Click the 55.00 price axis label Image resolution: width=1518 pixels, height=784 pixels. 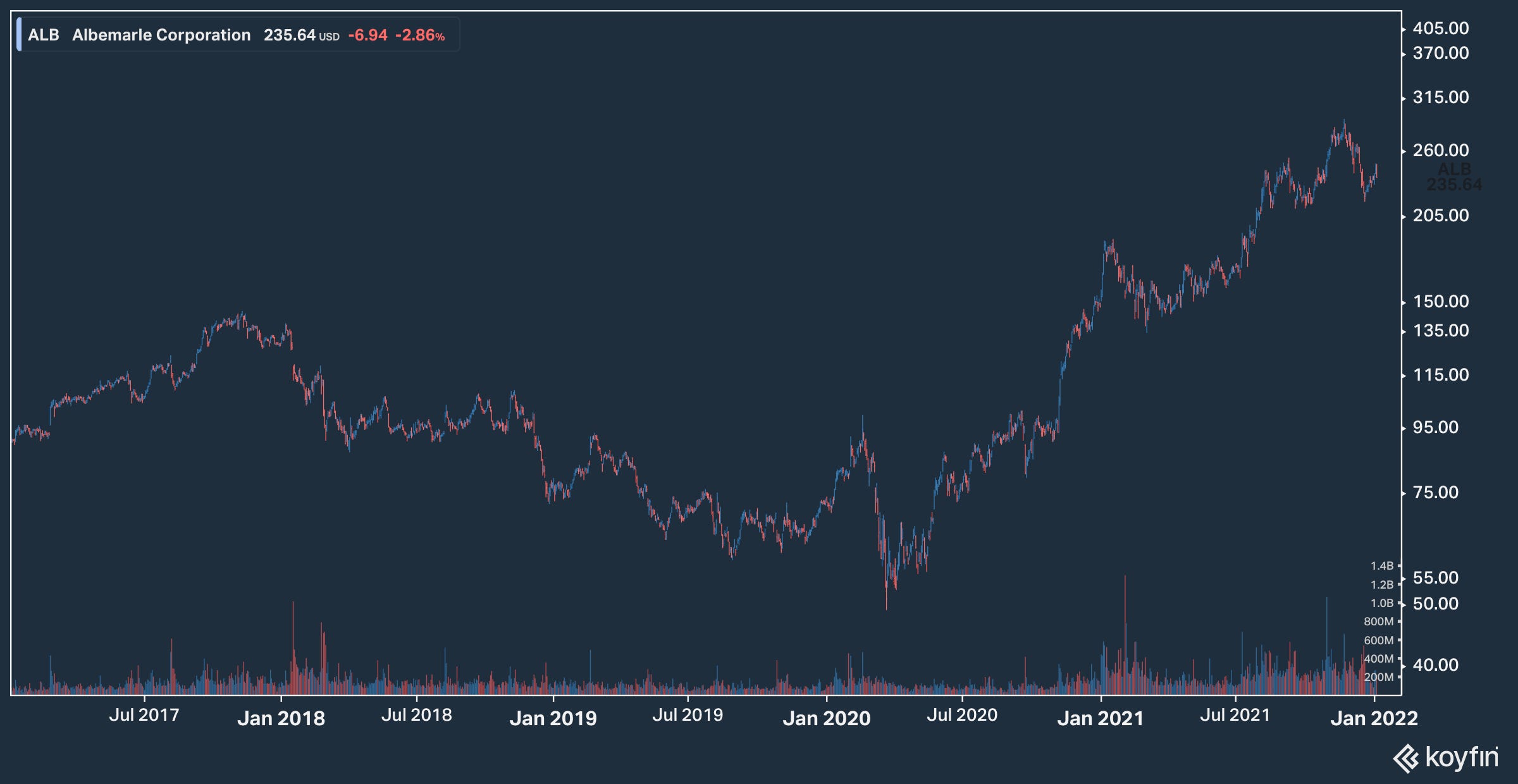pyautogui.click(x=1436, y=578)
